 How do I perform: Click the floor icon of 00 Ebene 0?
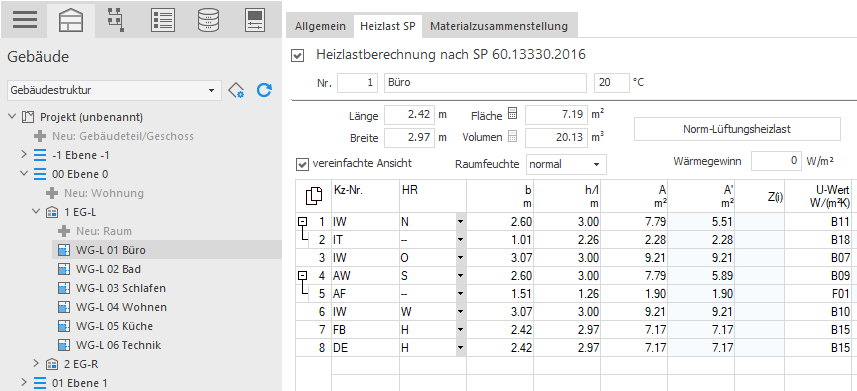click(40, 174)
